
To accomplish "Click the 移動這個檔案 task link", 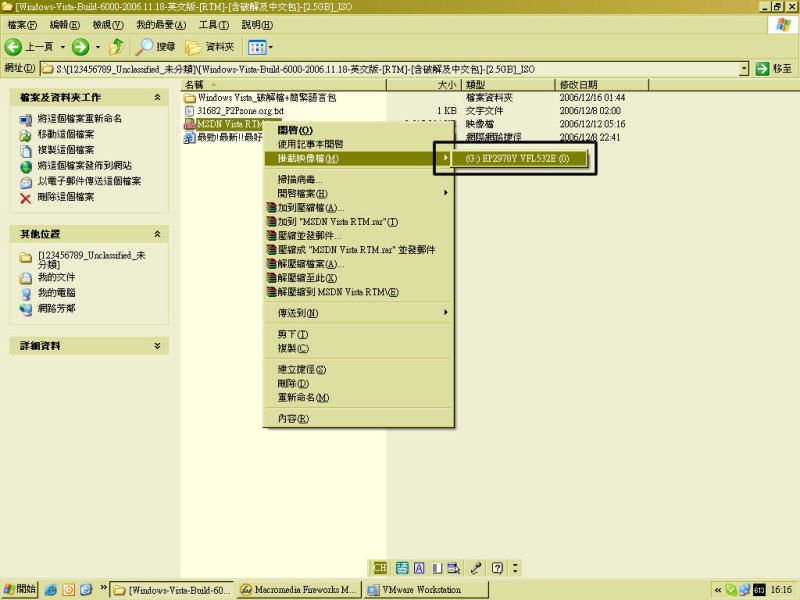I will coord(66,134).
